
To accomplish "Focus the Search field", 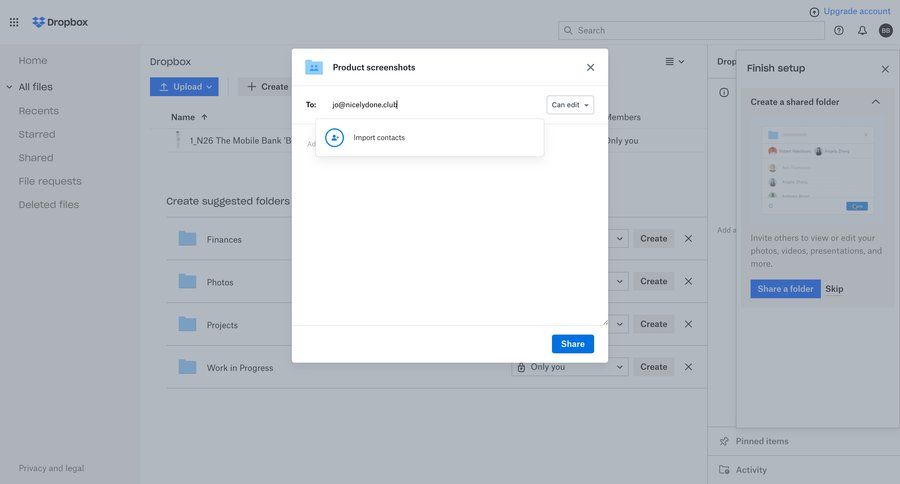I will (691, 30).
